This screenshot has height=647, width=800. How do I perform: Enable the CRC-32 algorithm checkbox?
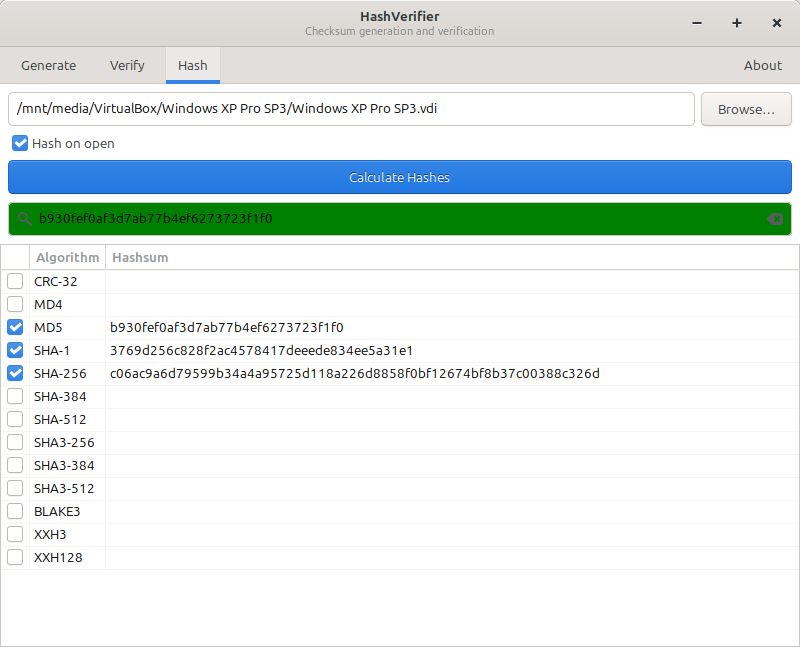pyautogui.click(x=15, y=281)
